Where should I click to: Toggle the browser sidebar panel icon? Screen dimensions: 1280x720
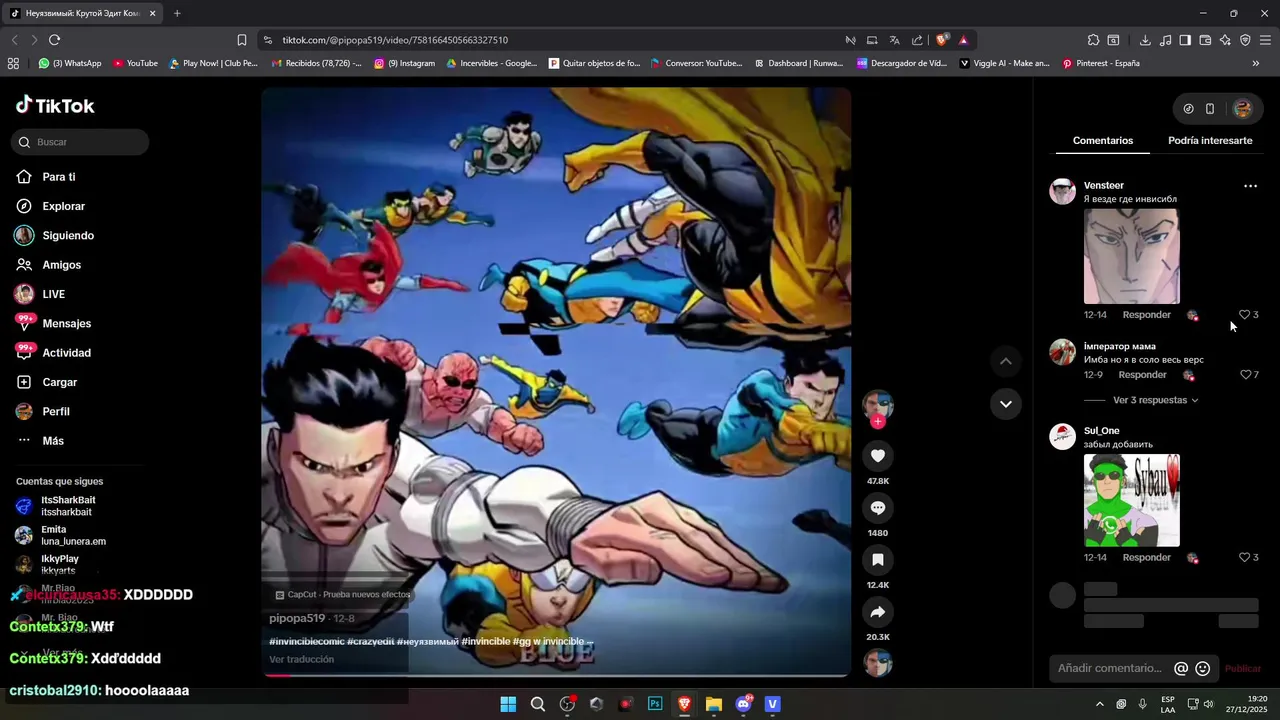click(x=1185, y=40)
